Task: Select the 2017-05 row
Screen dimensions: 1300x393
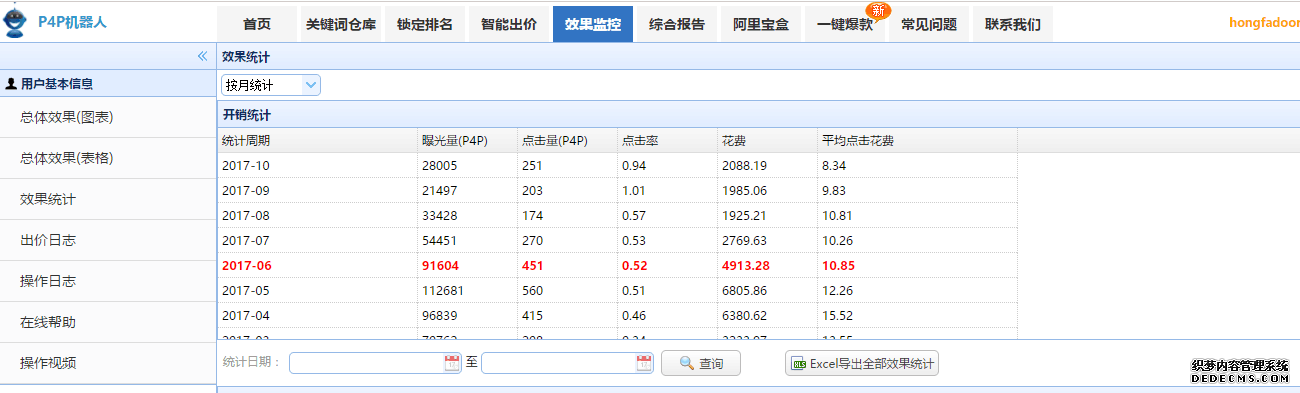Action: pos(617,291)
